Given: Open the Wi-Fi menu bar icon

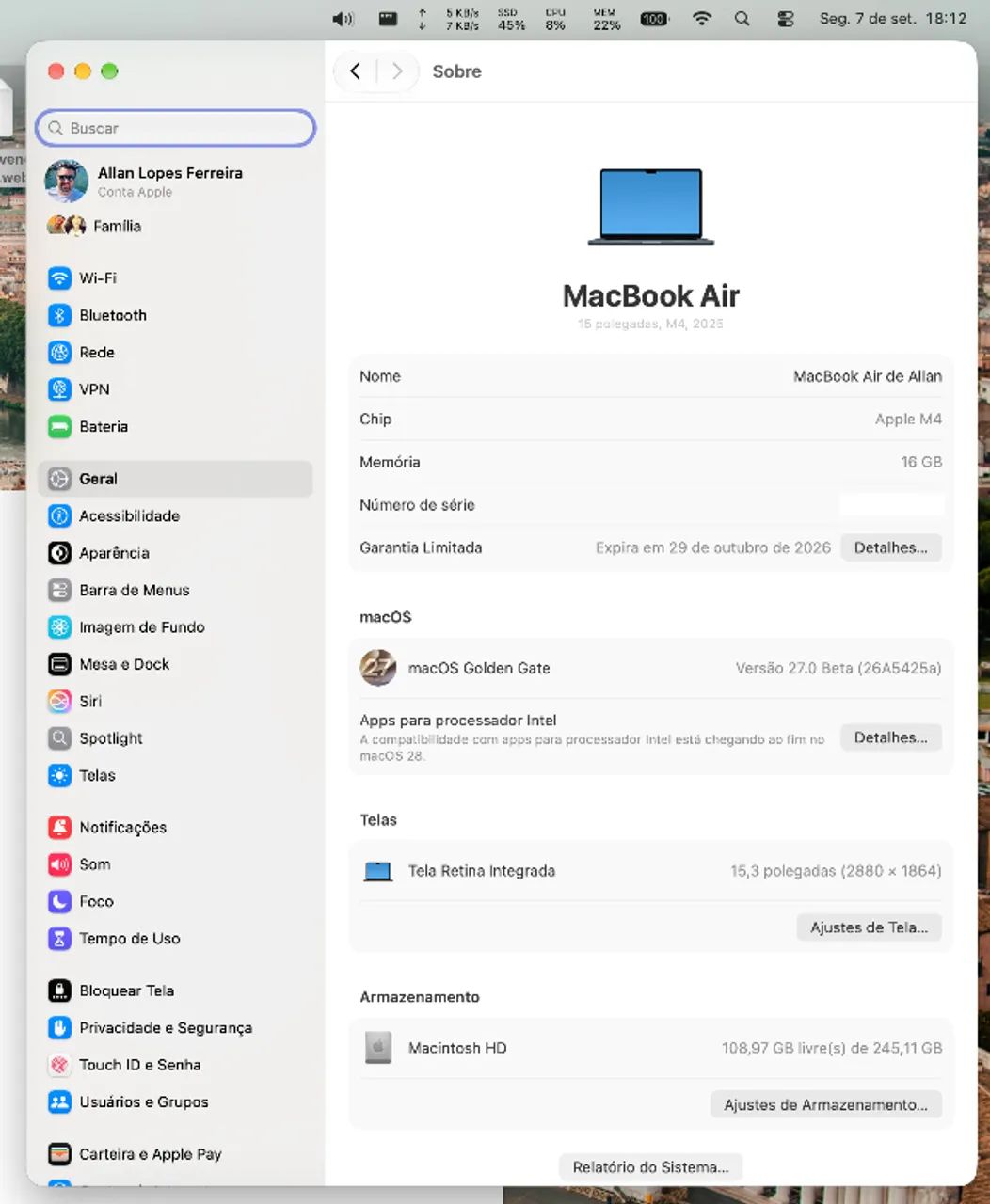Looking at the screenshot, I should coord(702,19).
